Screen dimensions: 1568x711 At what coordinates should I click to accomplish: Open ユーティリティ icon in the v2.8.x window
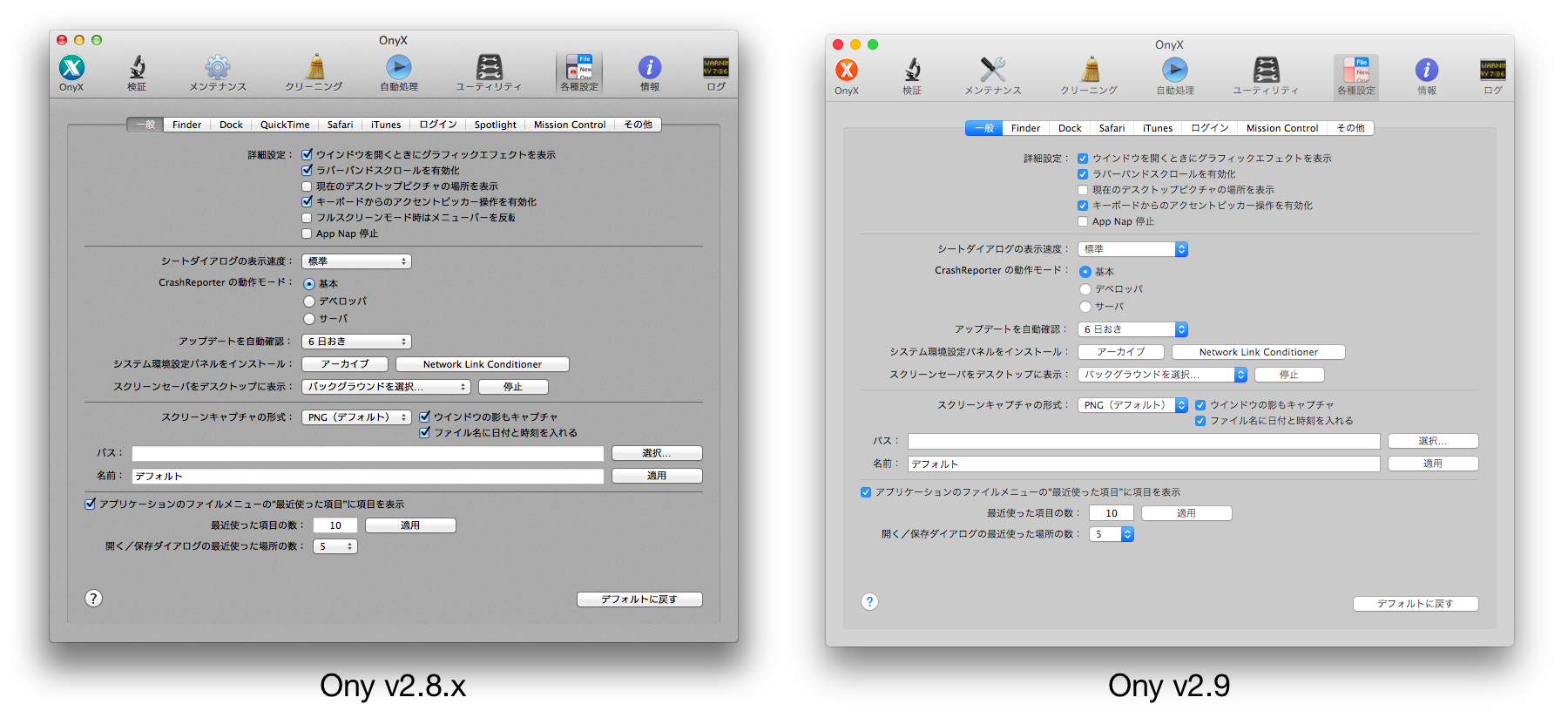[x=489, y=67]
